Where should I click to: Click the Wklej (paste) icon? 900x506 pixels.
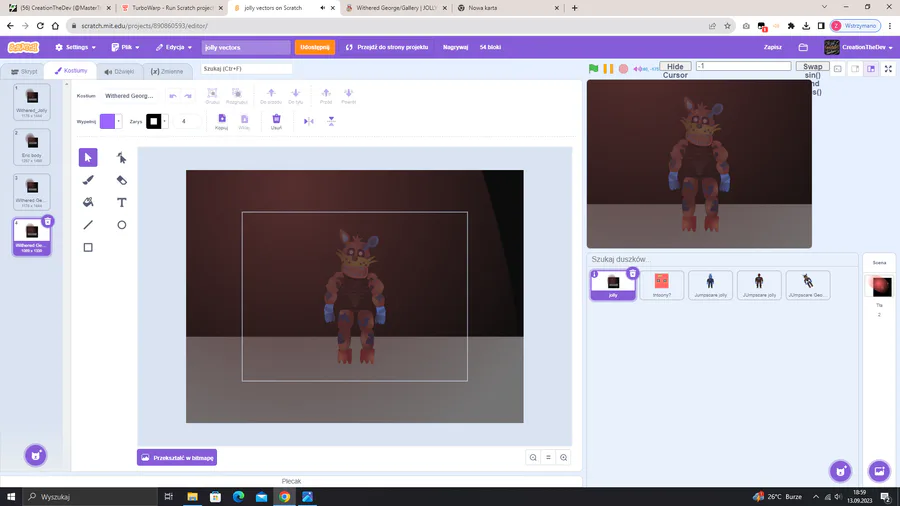tap(244, 121)
